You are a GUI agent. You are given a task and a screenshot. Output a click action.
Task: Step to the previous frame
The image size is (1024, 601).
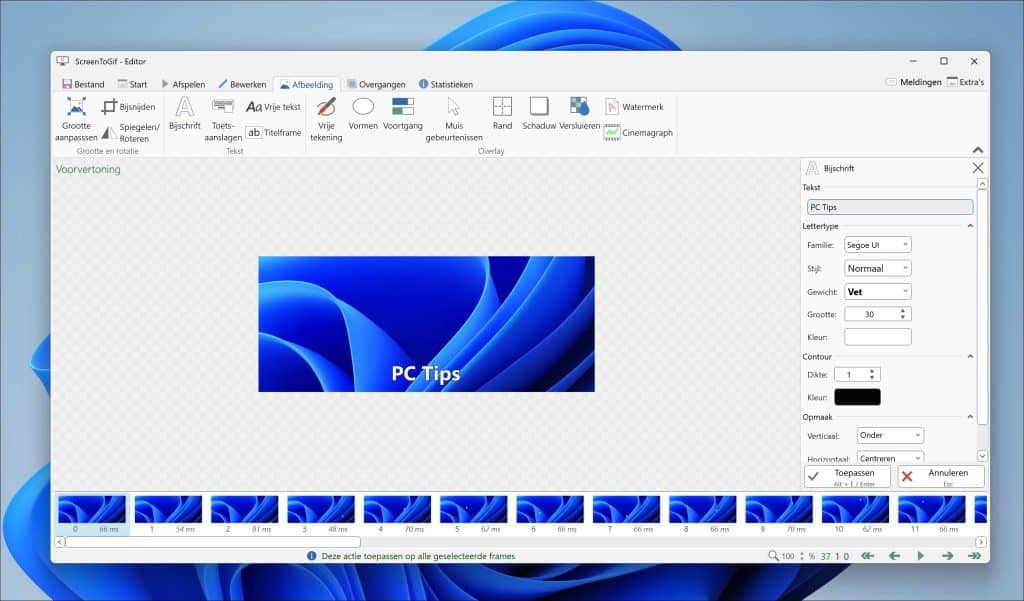coord(894,556)
